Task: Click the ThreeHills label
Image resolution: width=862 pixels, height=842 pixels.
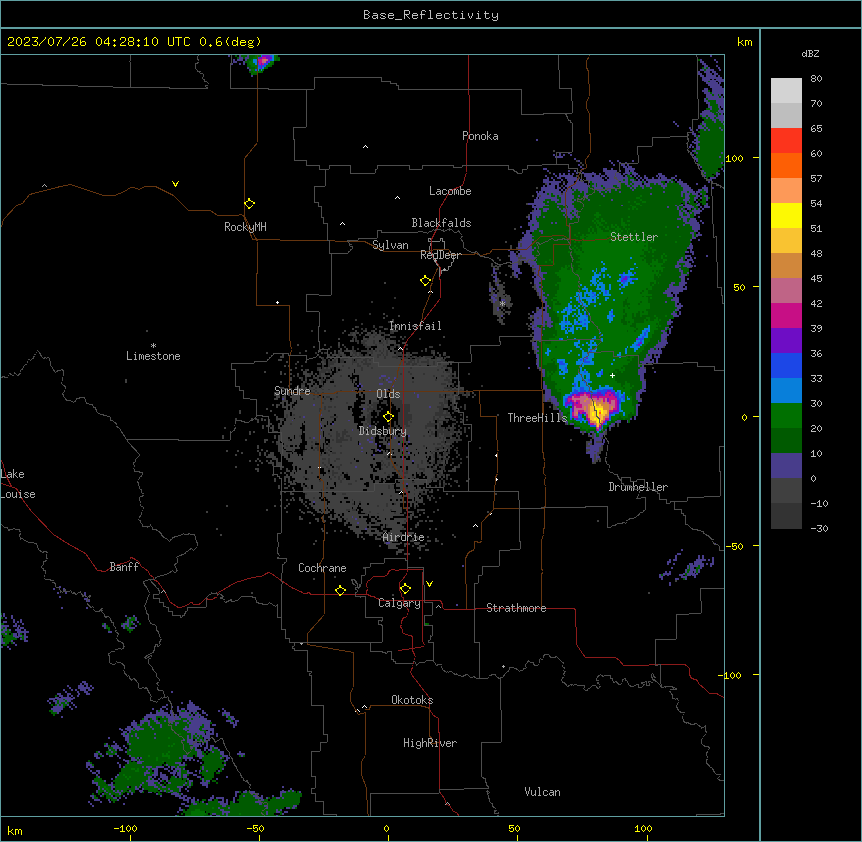Action: [537, 418]
